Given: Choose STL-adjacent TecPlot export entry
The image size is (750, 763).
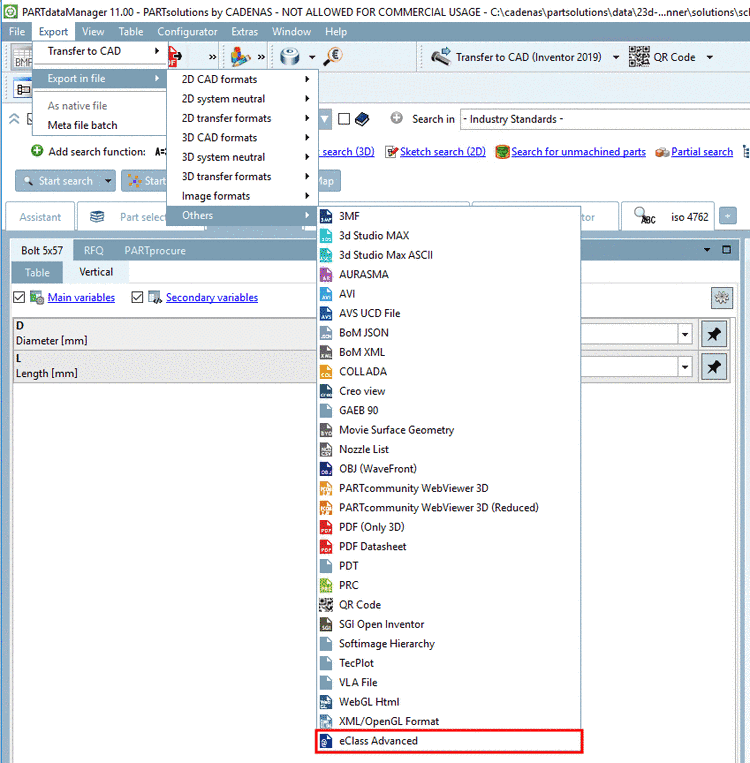Looking at the screenshot, I should (448, 663).
